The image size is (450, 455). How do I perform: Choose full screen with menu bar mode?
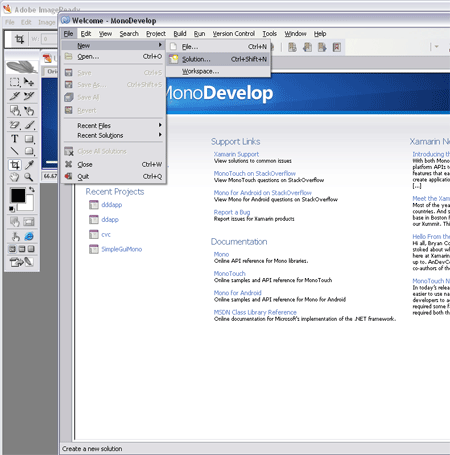(x=22, y=249)
